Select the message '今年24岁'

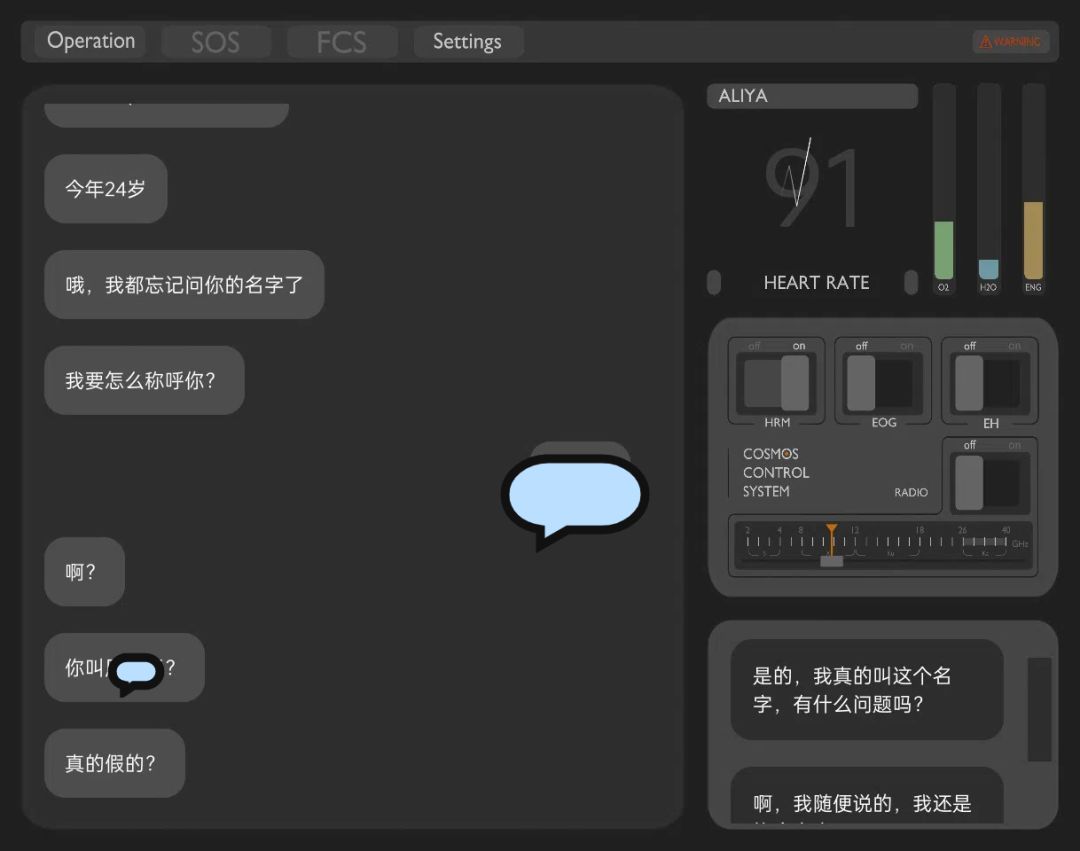pyautogui.click(x=105, y=189)
